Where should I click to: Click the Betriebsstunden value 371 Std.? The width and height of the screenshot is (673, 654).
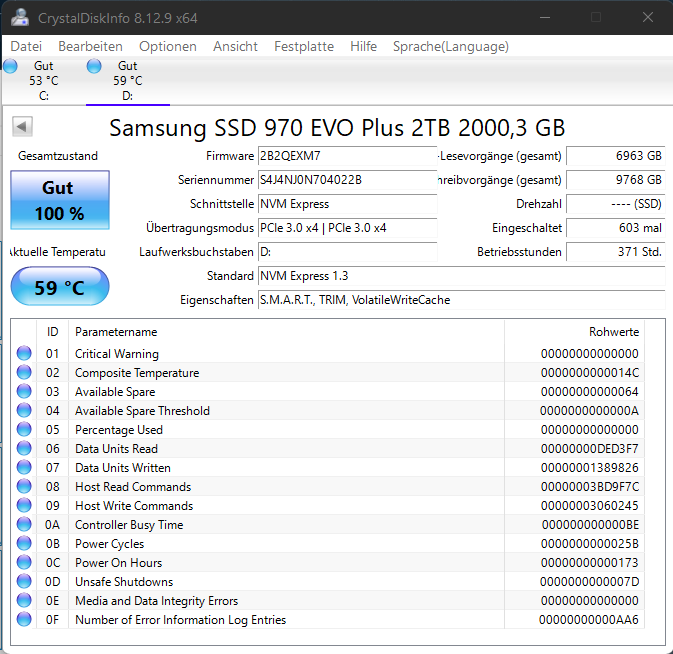click(x=615, y=252)
